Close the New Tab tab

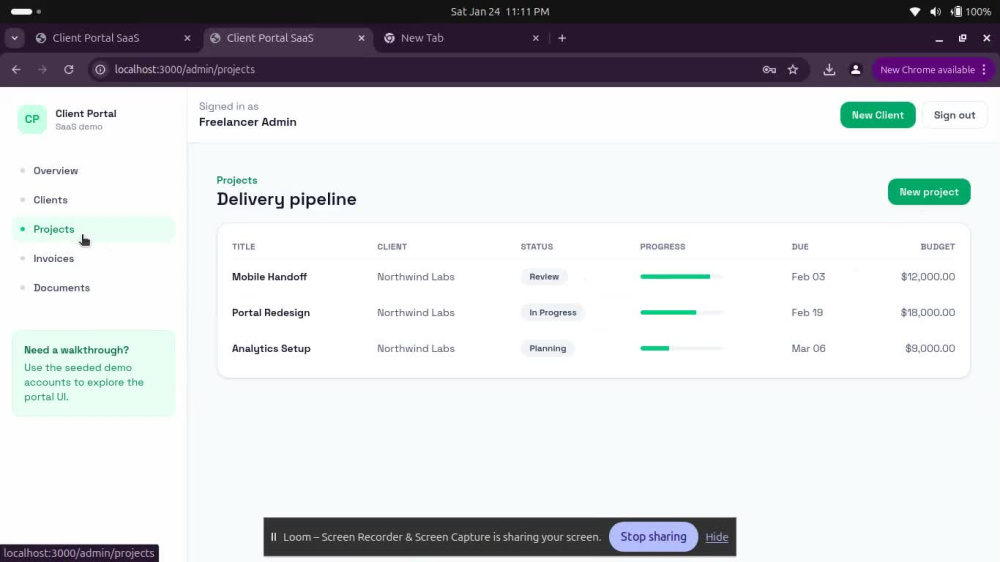pyautogui.click(x=536, y=38)
